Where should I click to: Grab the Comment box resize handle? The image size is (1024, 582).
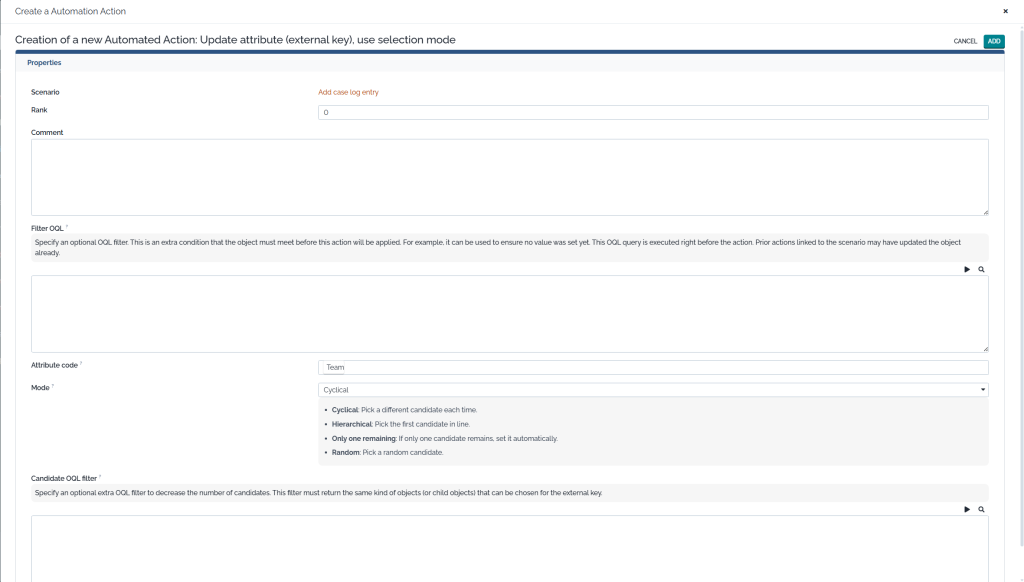coord(985,211)
